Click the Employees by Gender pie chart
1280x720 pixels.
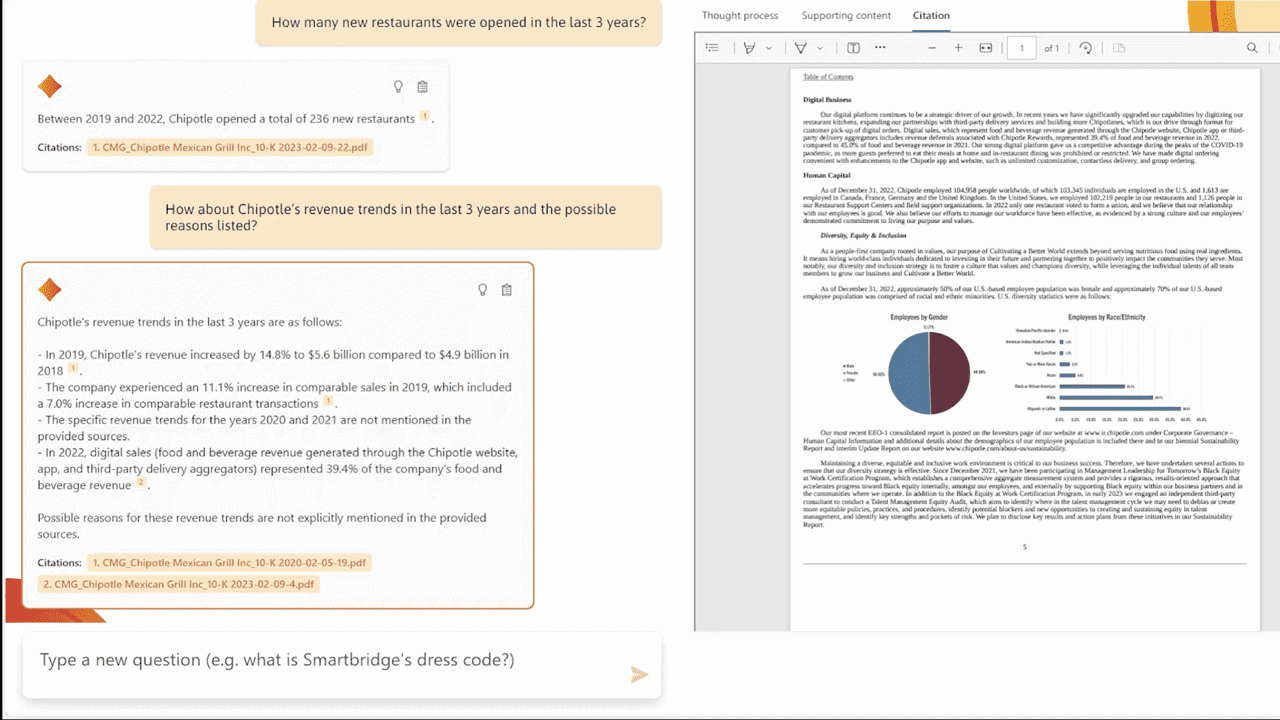point(929,373)
